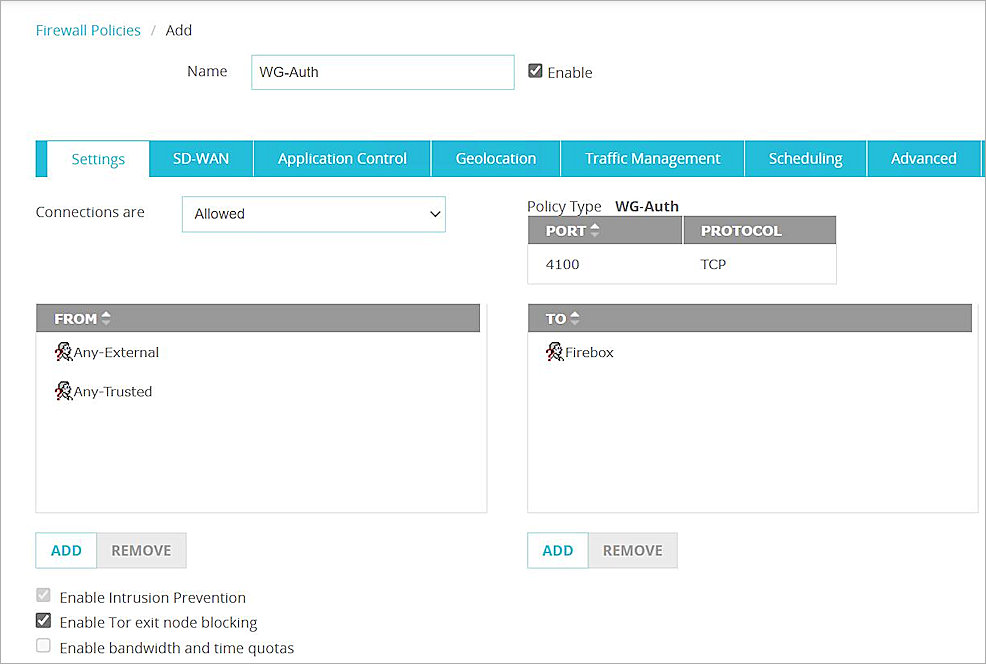Open the Geolocation tab
The width and height of the screenshot is (986, 664).
click(x=495, y=158)
